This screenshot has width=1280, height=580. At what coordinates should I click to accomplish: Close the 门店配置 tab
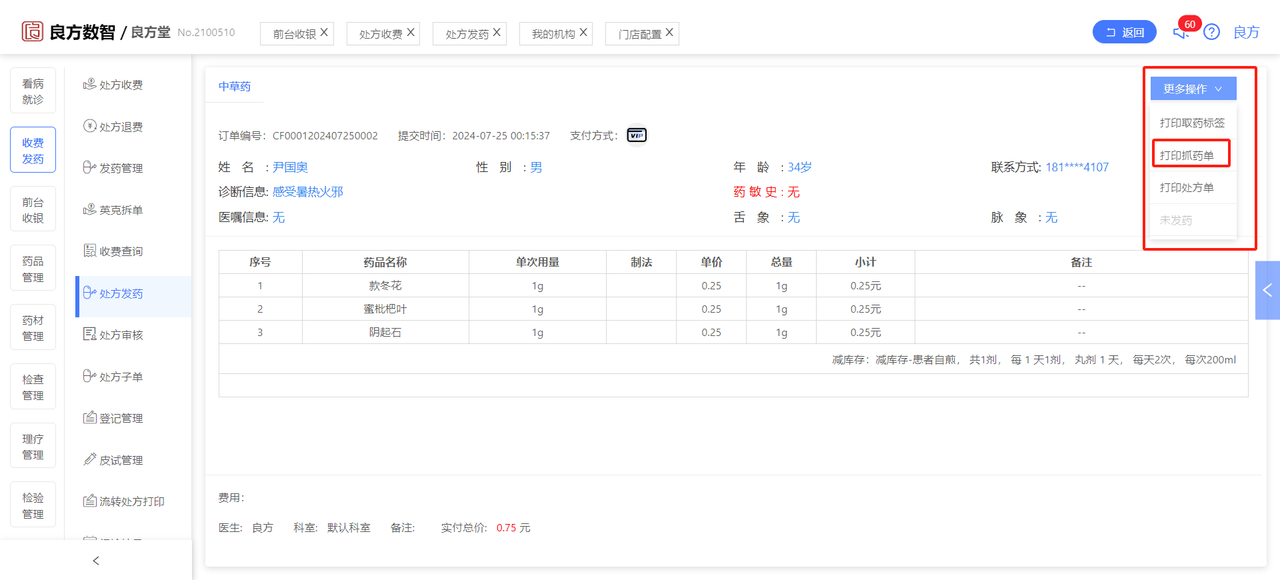point(670,33)
